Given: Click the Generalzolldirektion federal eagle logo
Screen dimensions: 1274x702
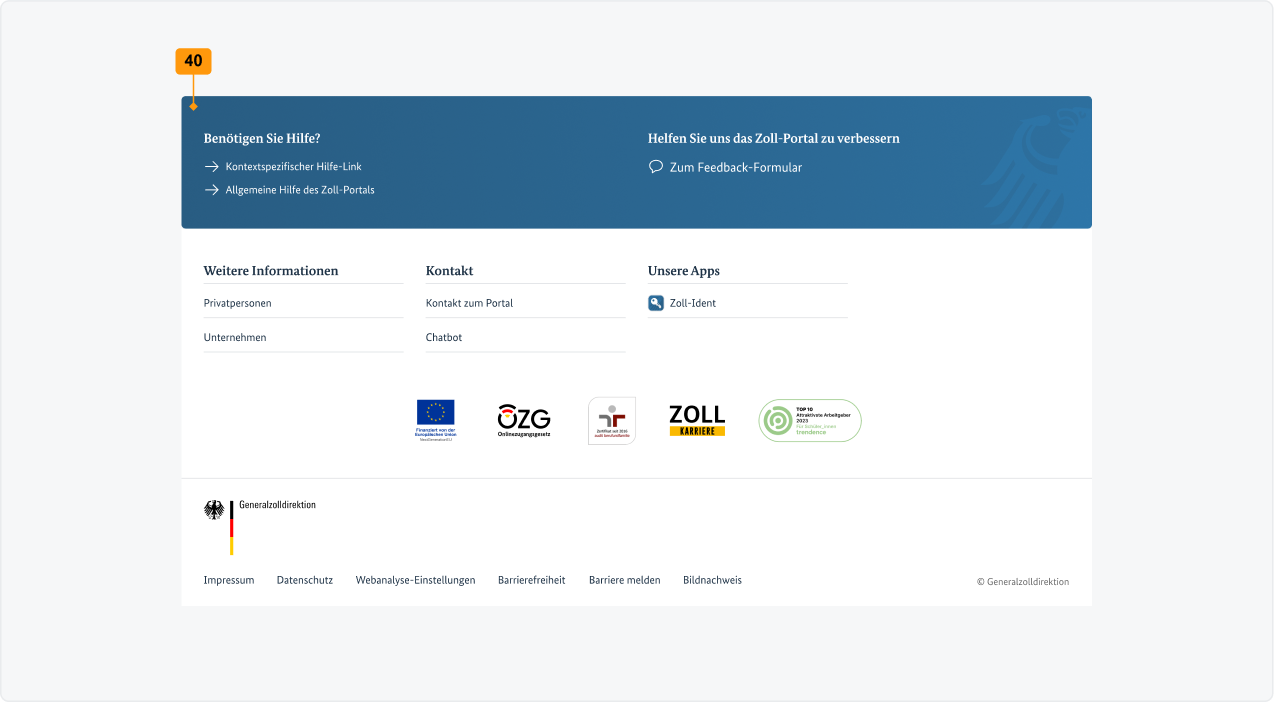Looking at the screenshot, I should (x=213, y=510).
